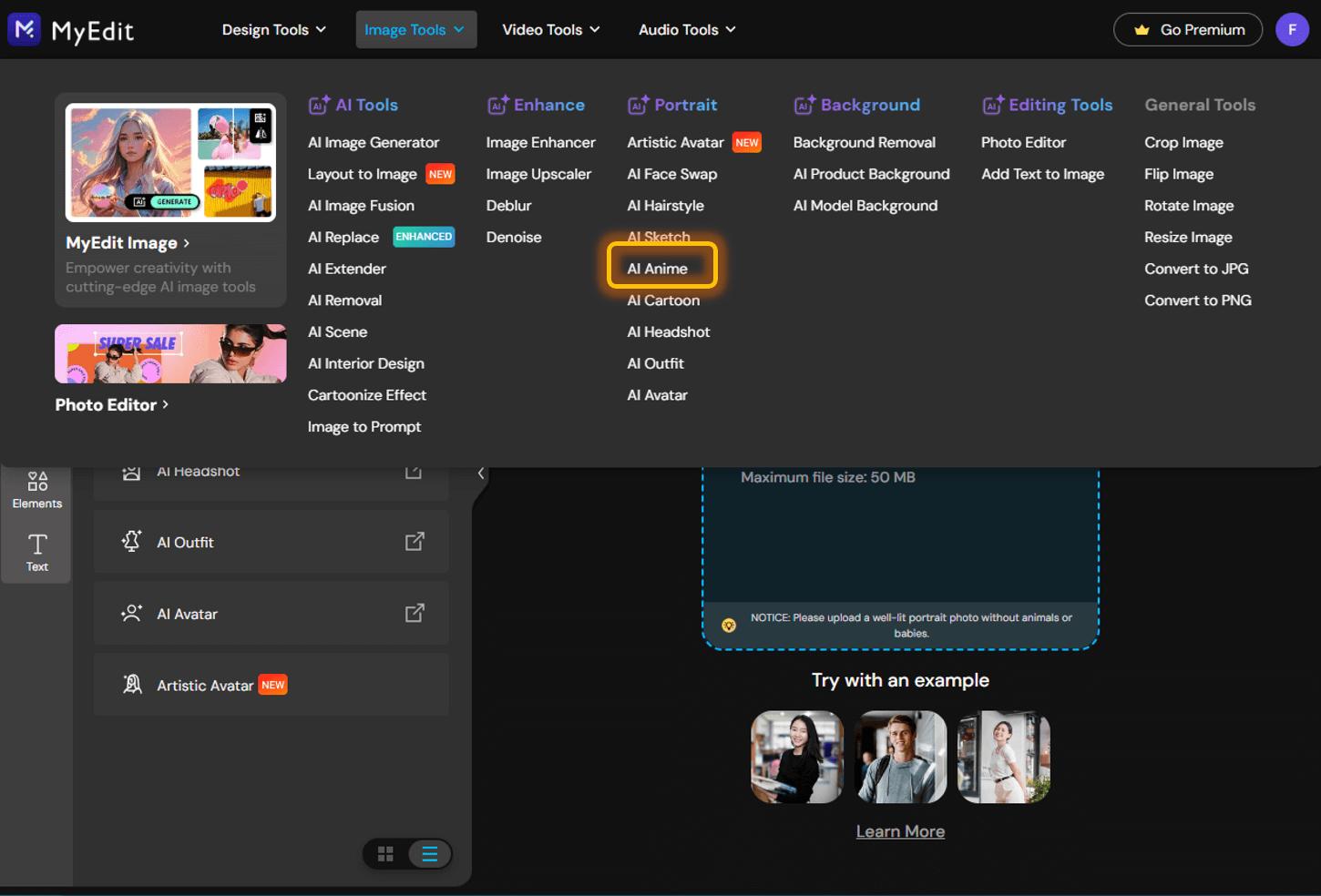Click the MyEdit logo icon

tap(25, 29)
